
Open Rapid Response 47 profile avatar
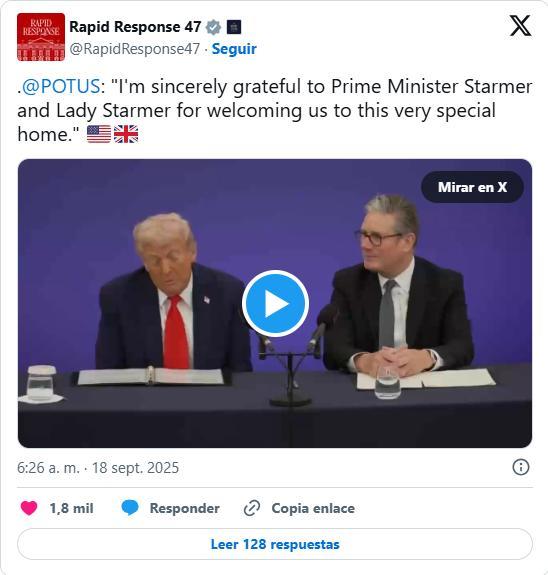coord(41,37)
